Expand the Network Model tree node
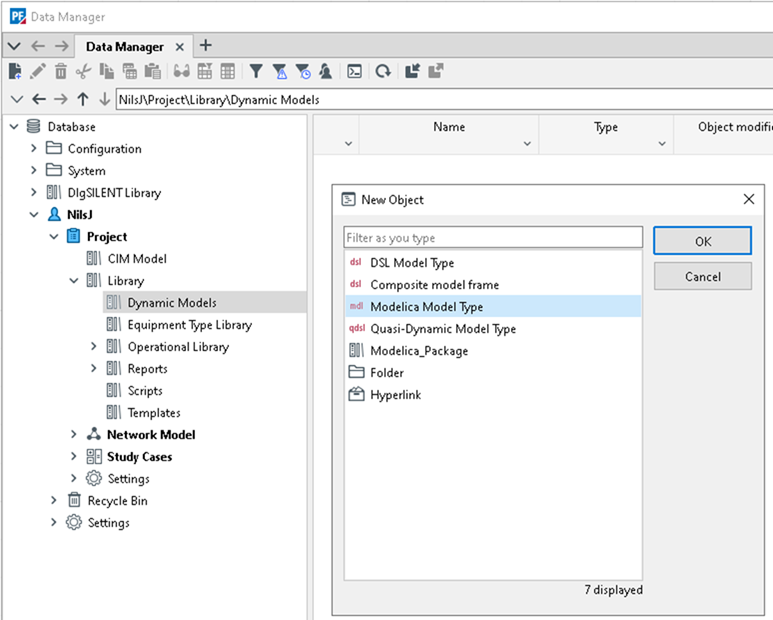Viewport: 773px width, 620px height. pos(74,435)
